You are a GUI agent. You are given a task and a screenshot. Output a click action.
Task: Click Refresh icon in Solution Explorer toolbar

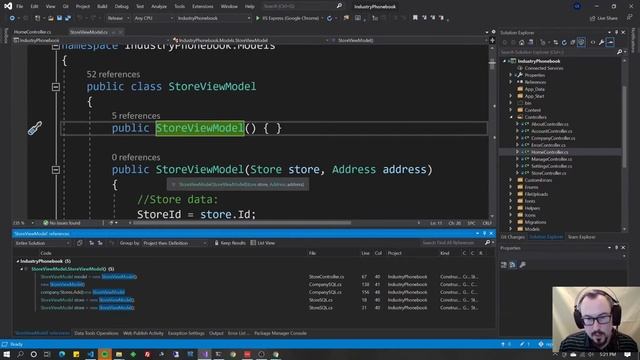[x=564, y=42]
